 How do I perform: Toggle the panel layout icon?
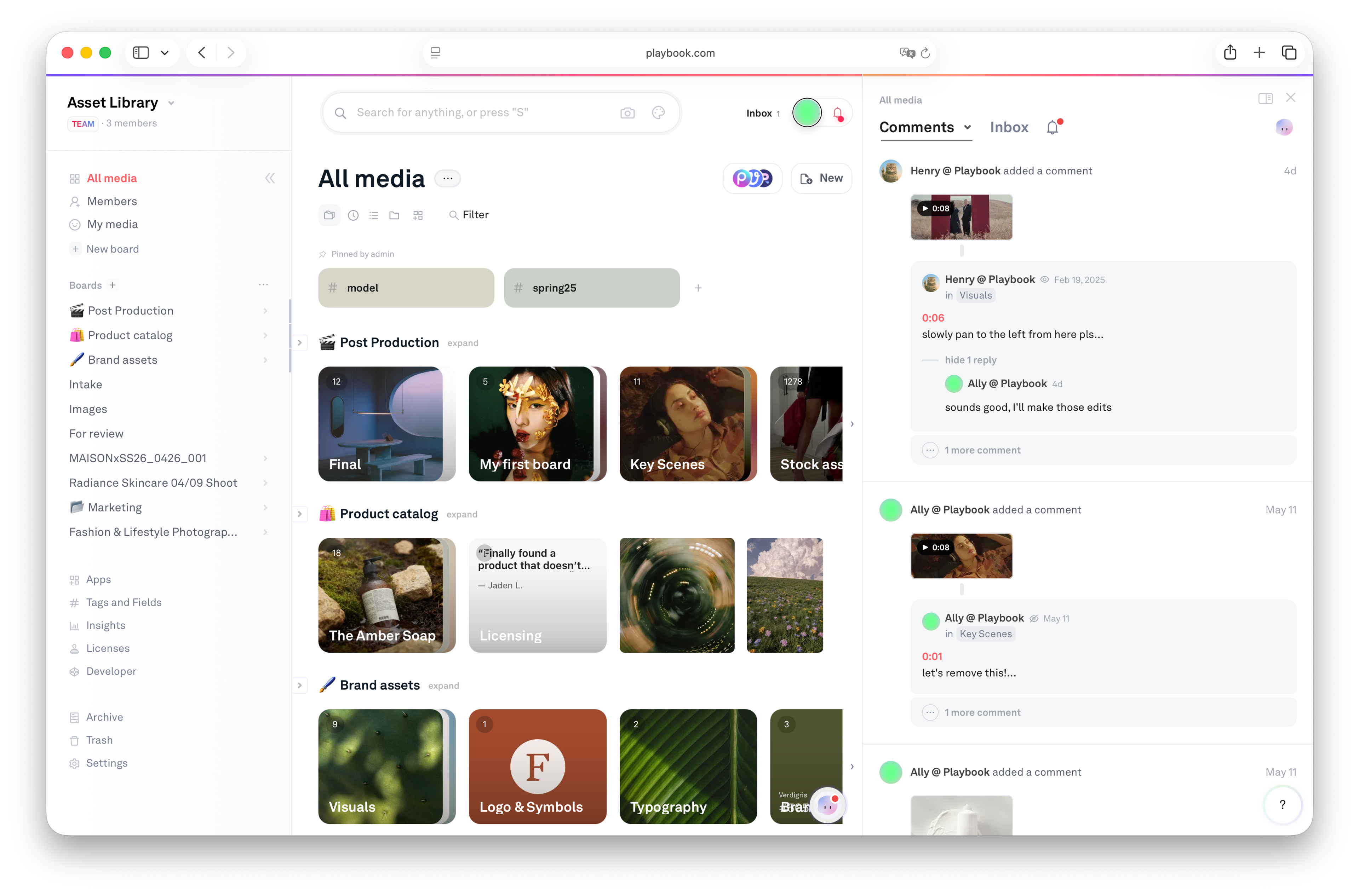coord(1265,98)
